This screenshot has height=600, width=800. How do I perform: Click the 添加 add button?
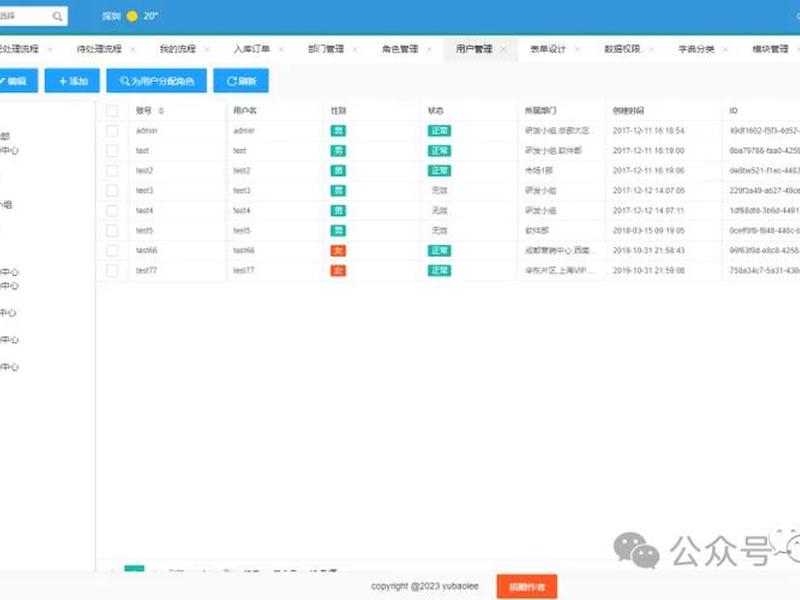pos(72,81)
